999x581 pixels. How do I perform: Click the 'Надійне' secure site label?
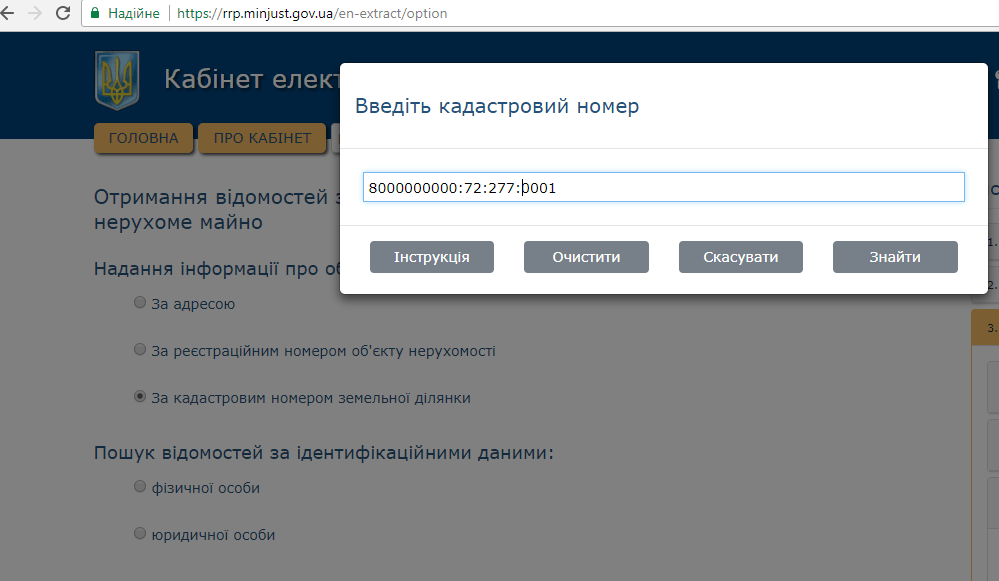click(x=134, y=14)
